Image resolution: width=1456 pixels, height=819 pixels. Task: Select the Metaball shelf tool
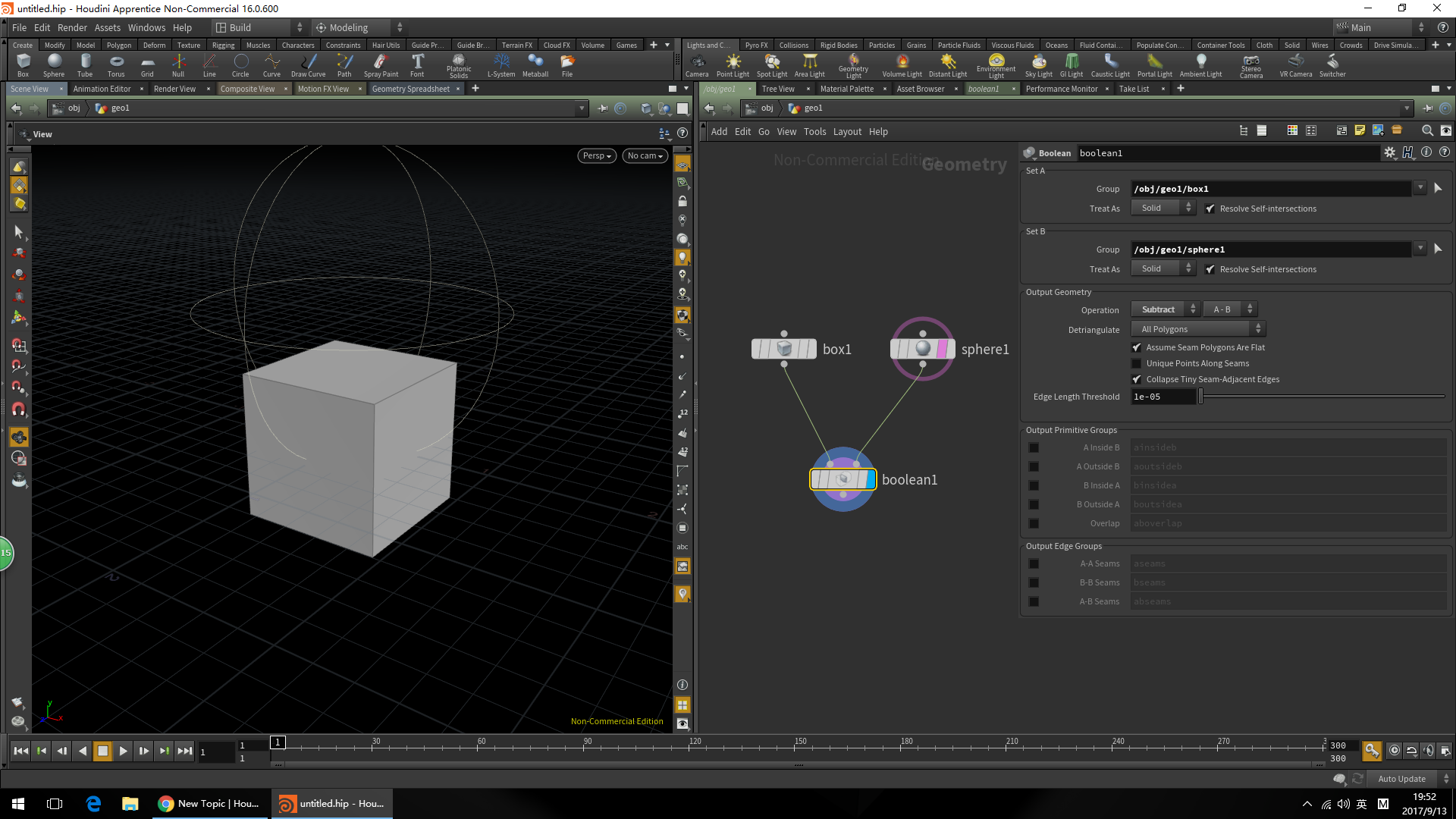click(x=535, y=65)
